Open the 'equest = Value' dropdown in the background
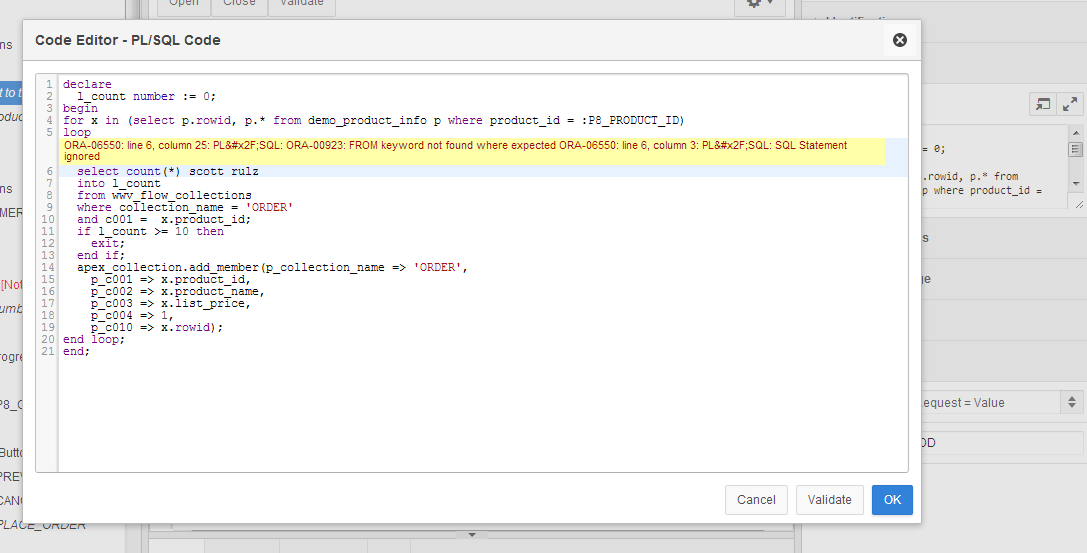 [x=1072, y=403]
